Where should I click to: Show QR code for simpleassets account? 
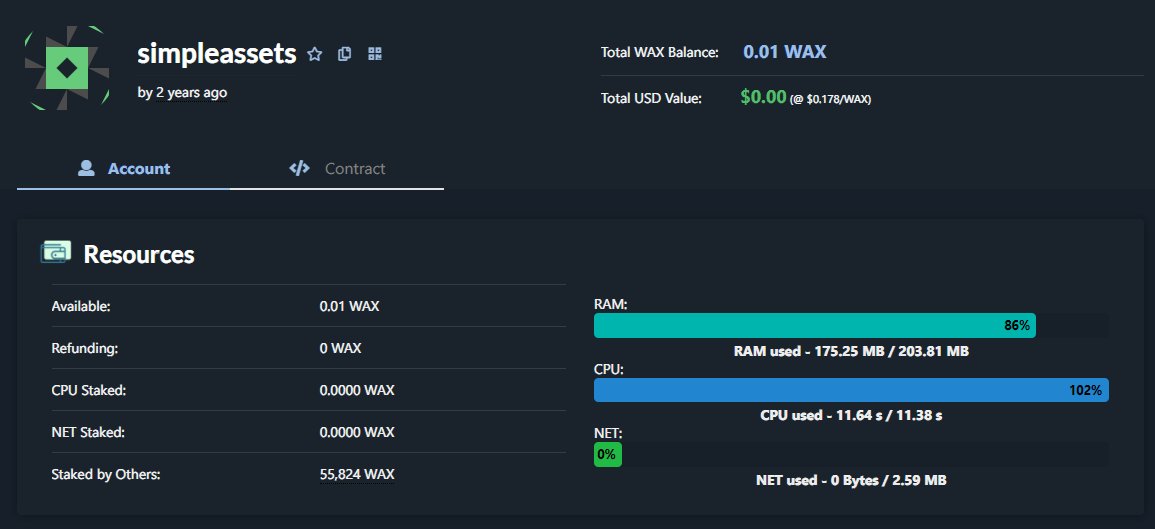[x=375, y=54]
